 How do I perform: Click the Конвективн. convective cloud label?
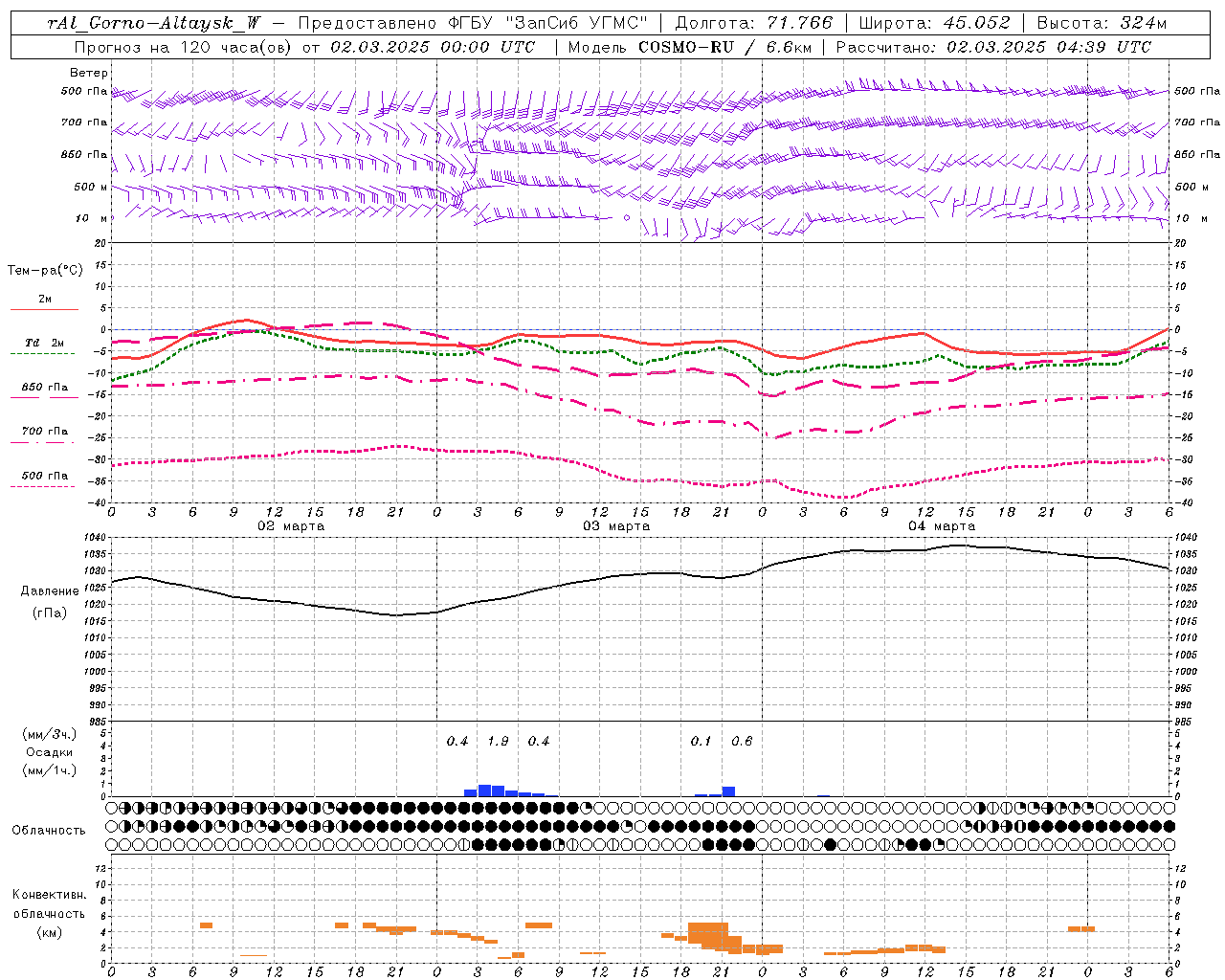click(x=49, y=895)
